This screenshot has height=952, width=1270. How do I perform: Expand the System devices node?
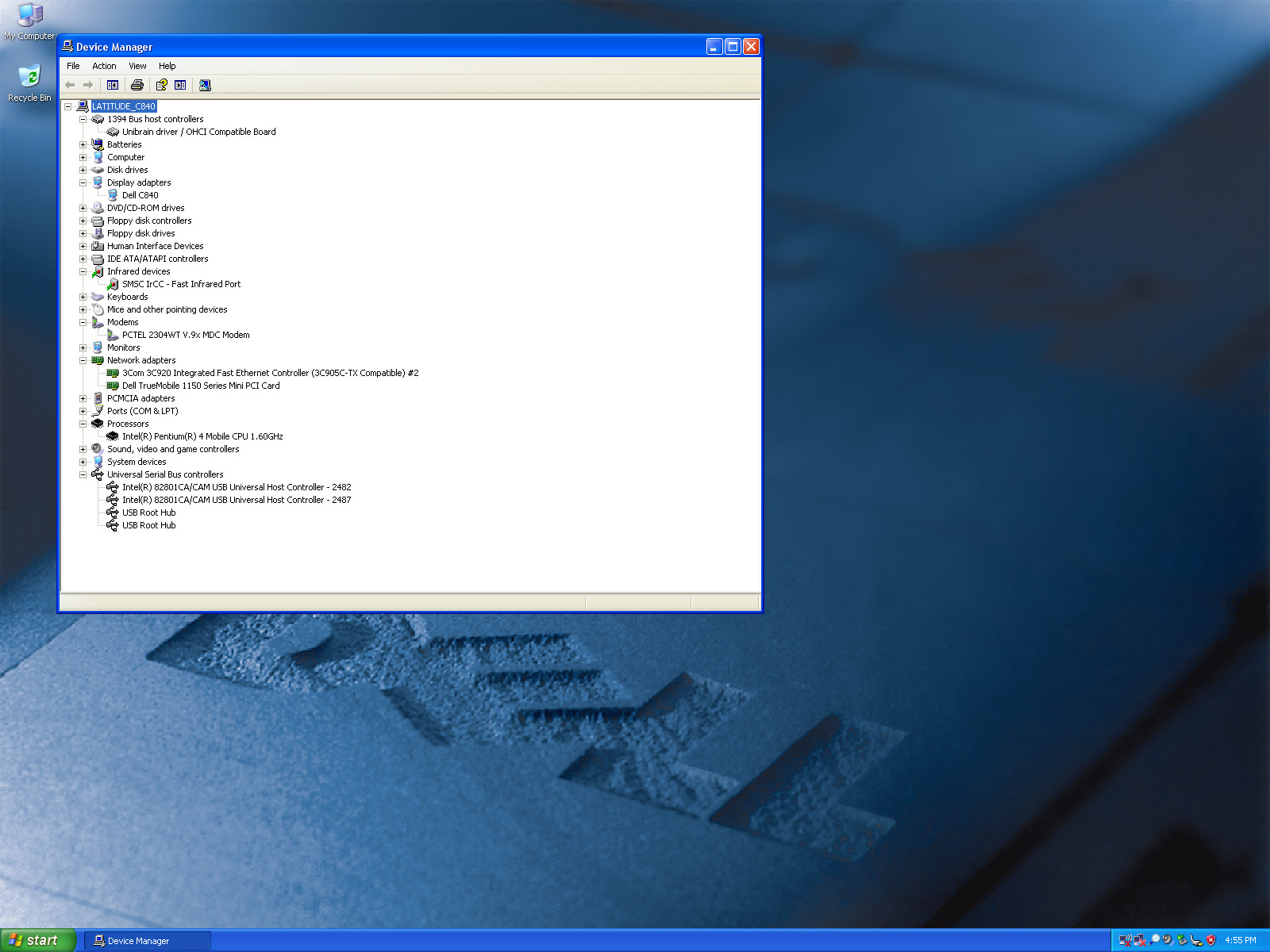[83, 462]
